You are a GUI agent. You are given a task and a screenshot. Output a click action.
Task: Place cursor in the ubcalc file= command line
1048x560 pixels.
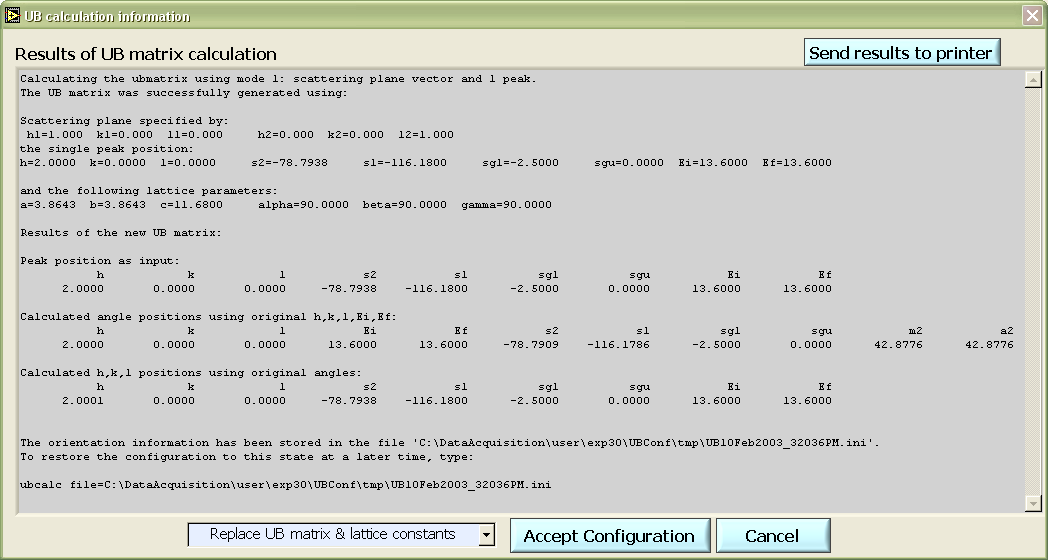285,485
